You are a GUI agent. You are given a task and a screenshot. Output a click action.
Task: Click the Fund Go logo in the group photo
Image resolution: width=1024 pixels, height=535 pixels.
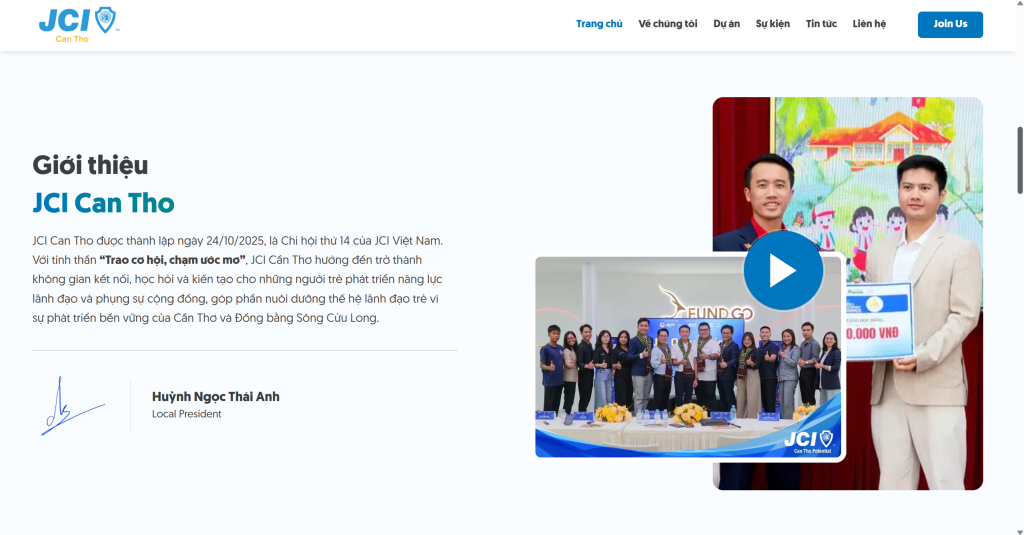[705, 304]
